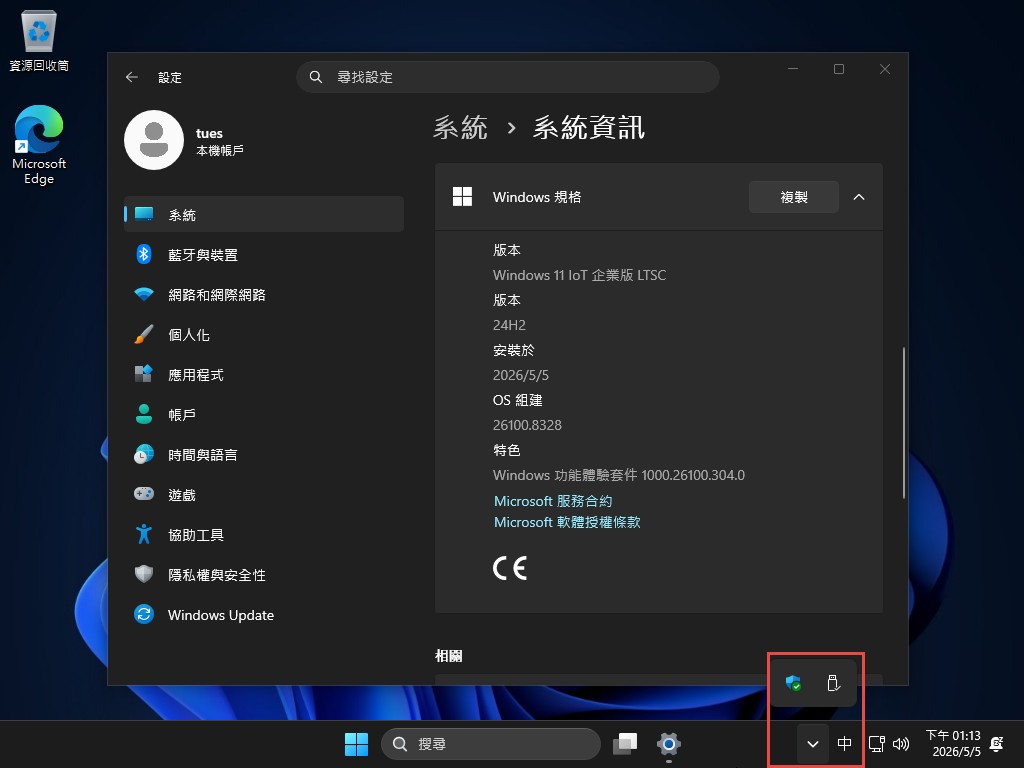Open Task View on the taskbar
Screen dimensions: 1024x768
click(625, 744)
